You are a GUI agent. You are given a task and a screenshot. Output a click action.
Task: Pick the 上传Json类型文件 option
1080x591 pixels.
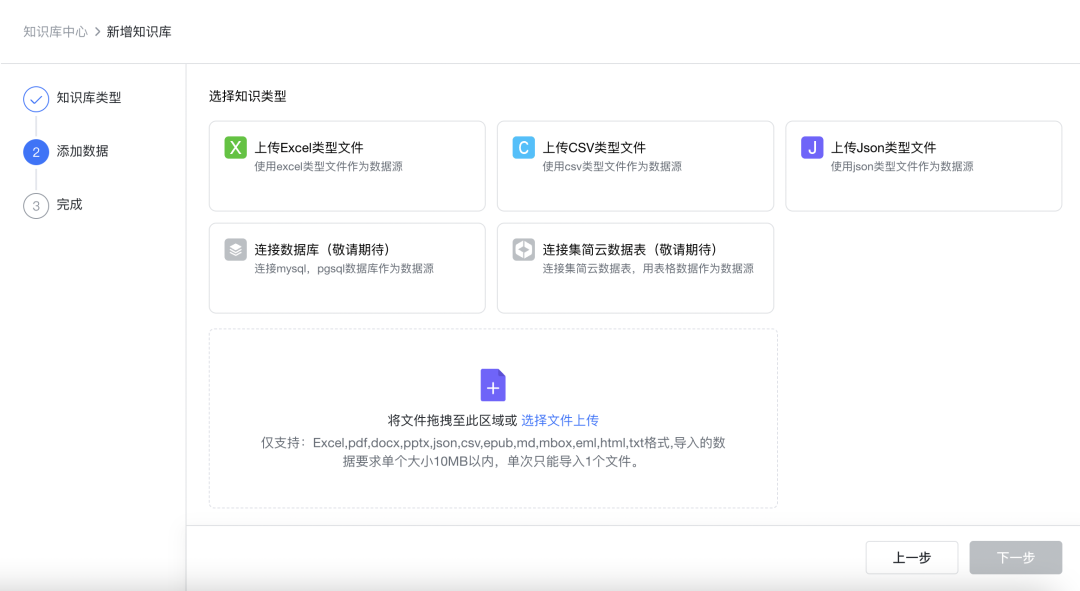tap(923, 166)
